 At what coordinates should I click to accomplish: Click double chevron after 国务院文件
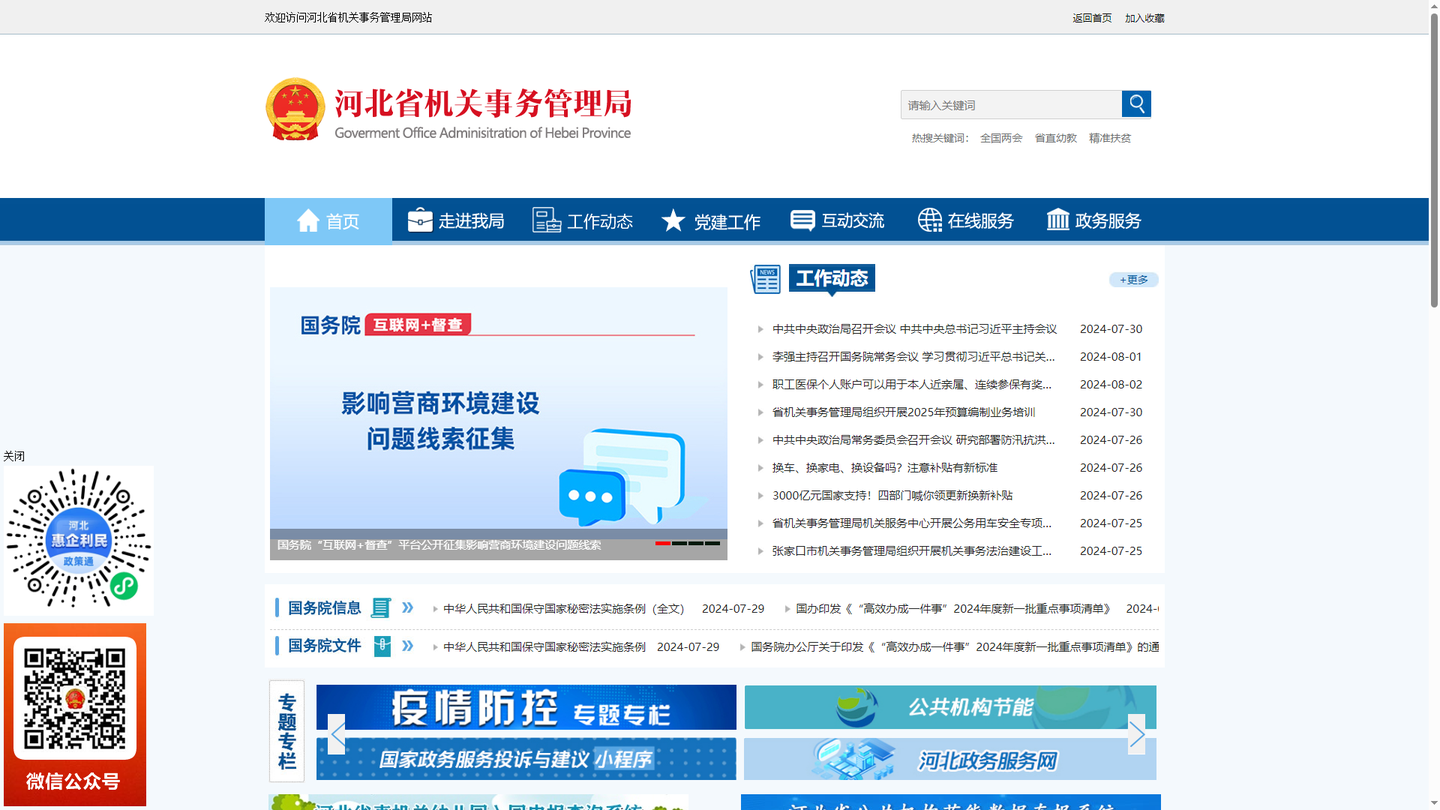click(408, 645)
